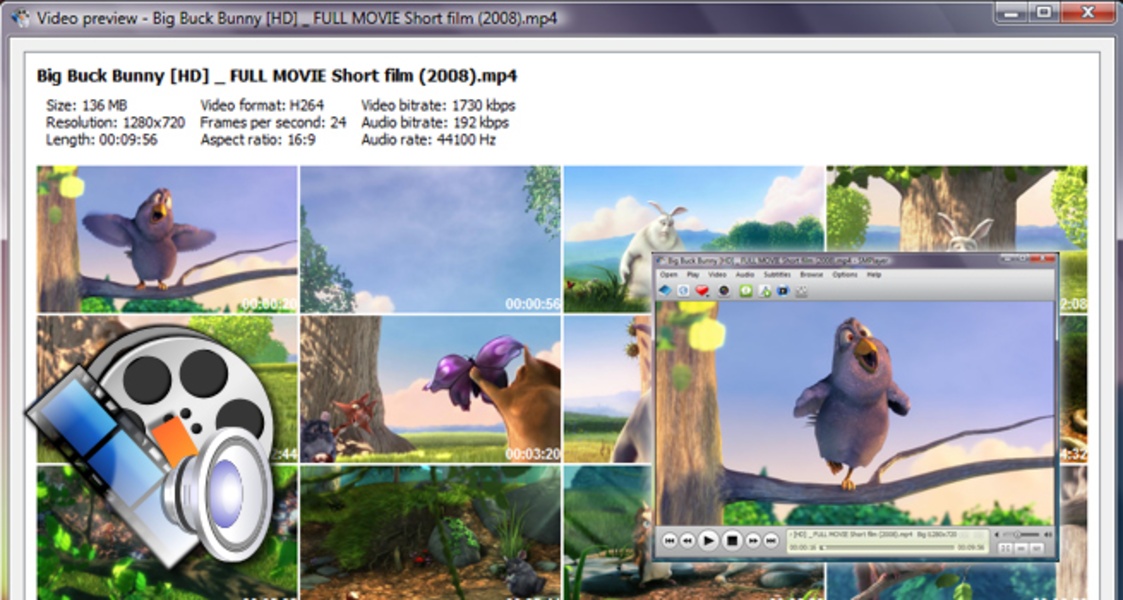The width and height of the screenshot is (1123, 600).
Task: Click the Screenshot camera lens icon in SMPlayer
Action: 724,291
